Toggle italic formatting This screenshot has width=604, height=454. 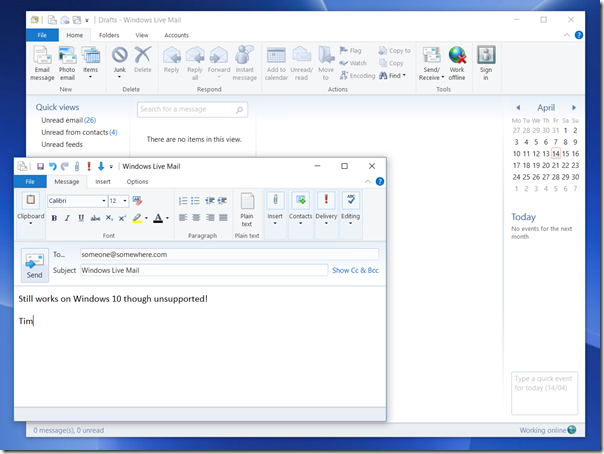tap(67, 218)
